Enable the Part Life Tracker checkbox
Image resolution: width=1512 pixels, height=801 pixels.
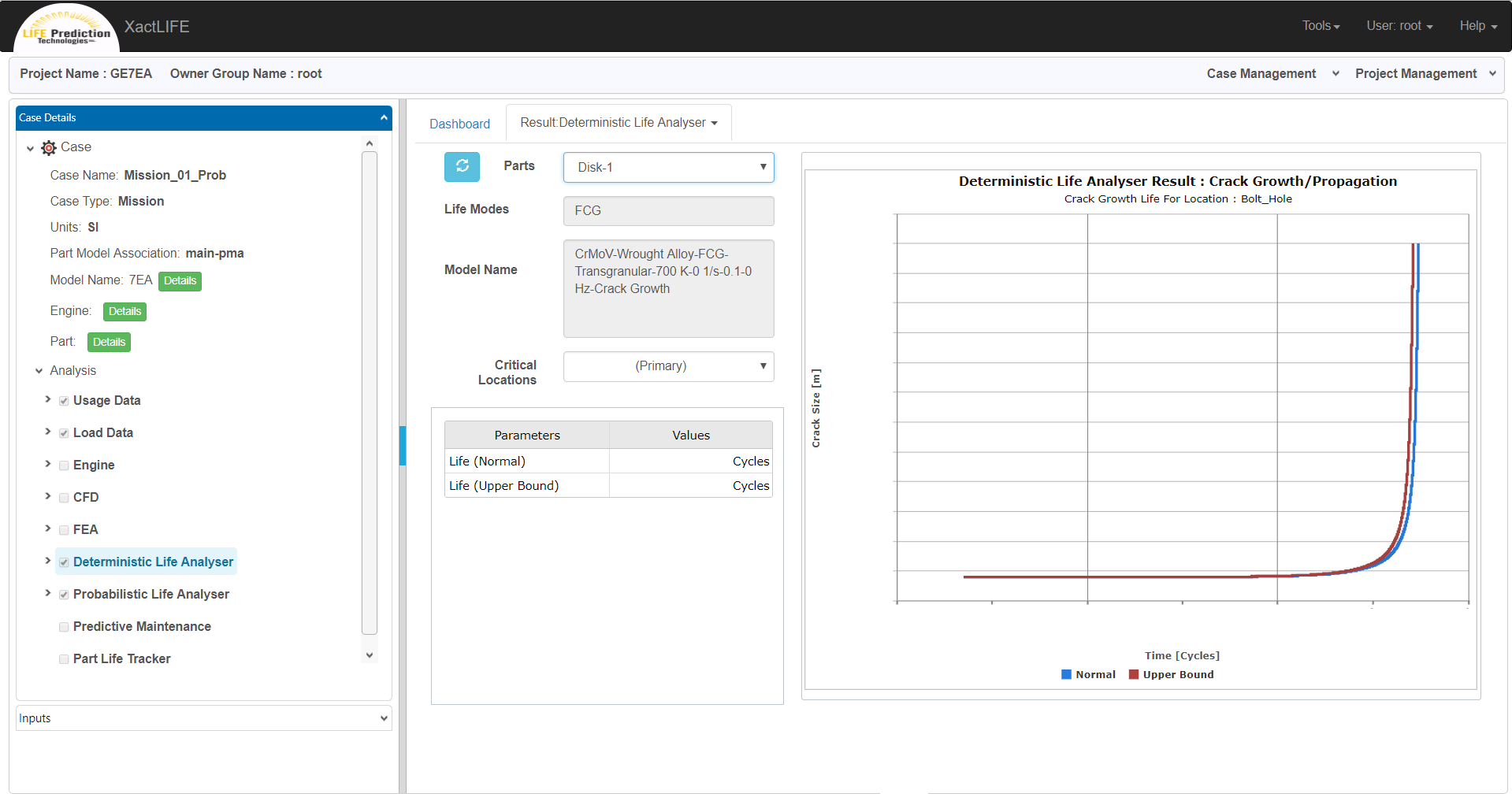click(x=64, y=659)
